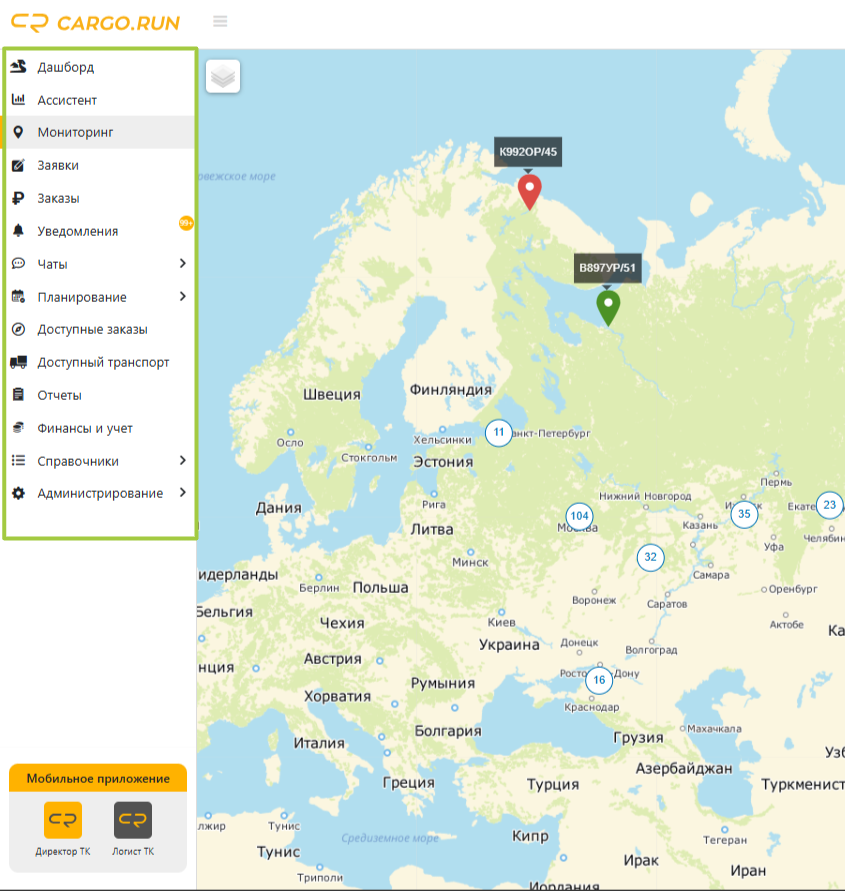Open the Директор ТК mobile app icon
Screen dimensions: 845x891
tap(63, 820)
